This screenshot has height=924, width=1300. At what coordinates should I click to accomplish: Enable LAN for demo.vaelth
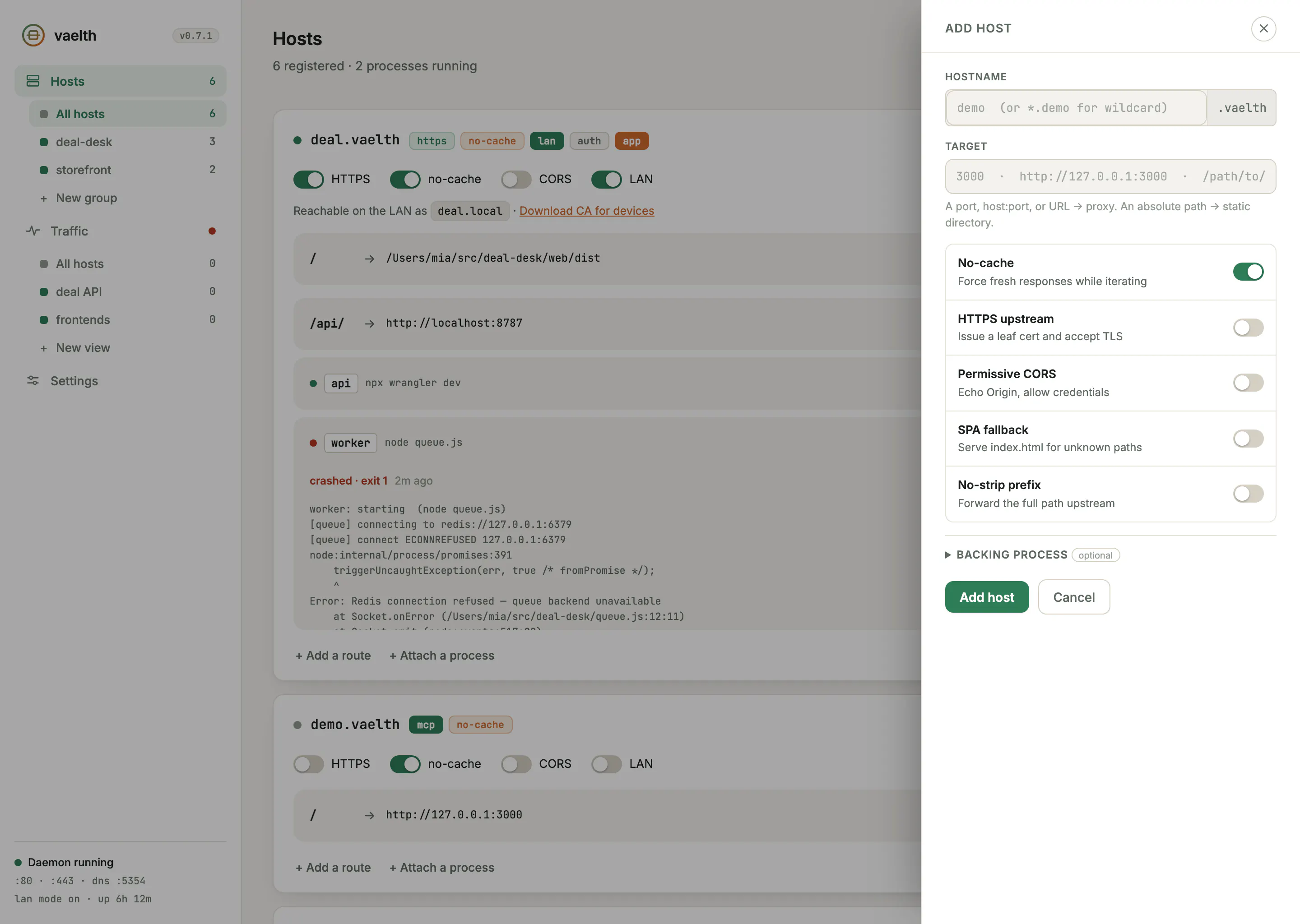(x=606, y=764)
